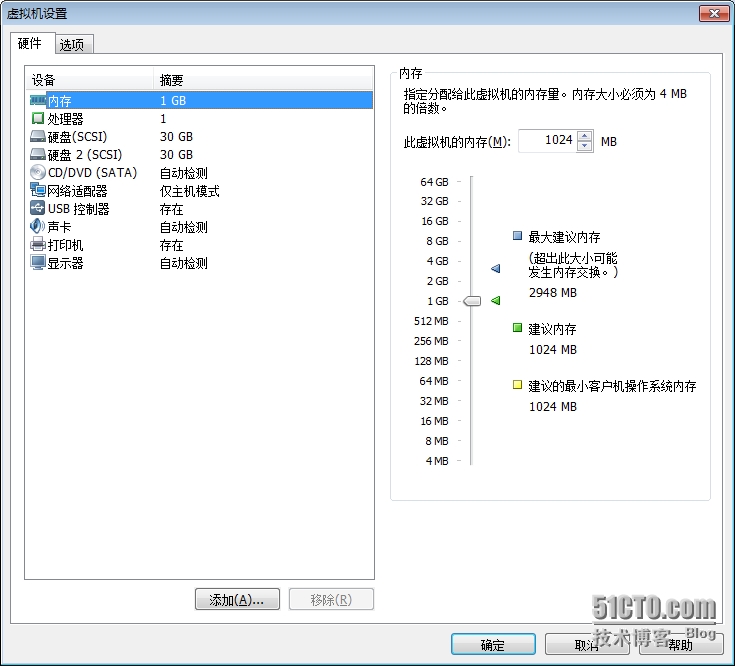Viewport: 735px width, 666px height.
Task: Select the 显示器 row label
Action: click(x=65, y=263)
